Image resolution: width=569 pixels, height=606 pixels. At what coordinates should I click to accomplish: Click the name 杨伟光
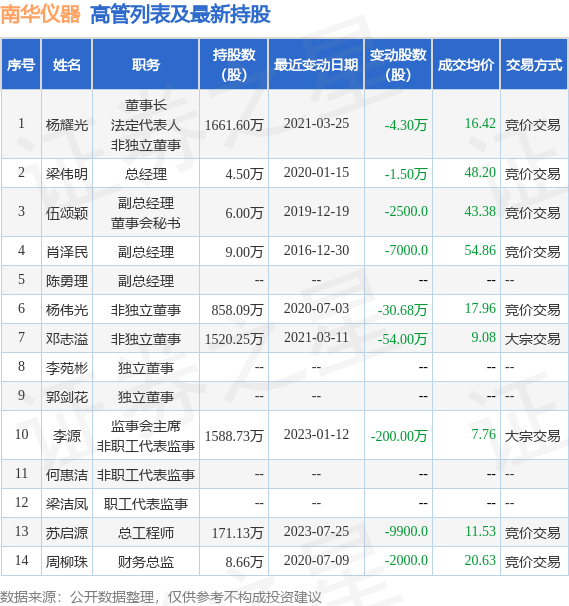click(x=67, y=310)
